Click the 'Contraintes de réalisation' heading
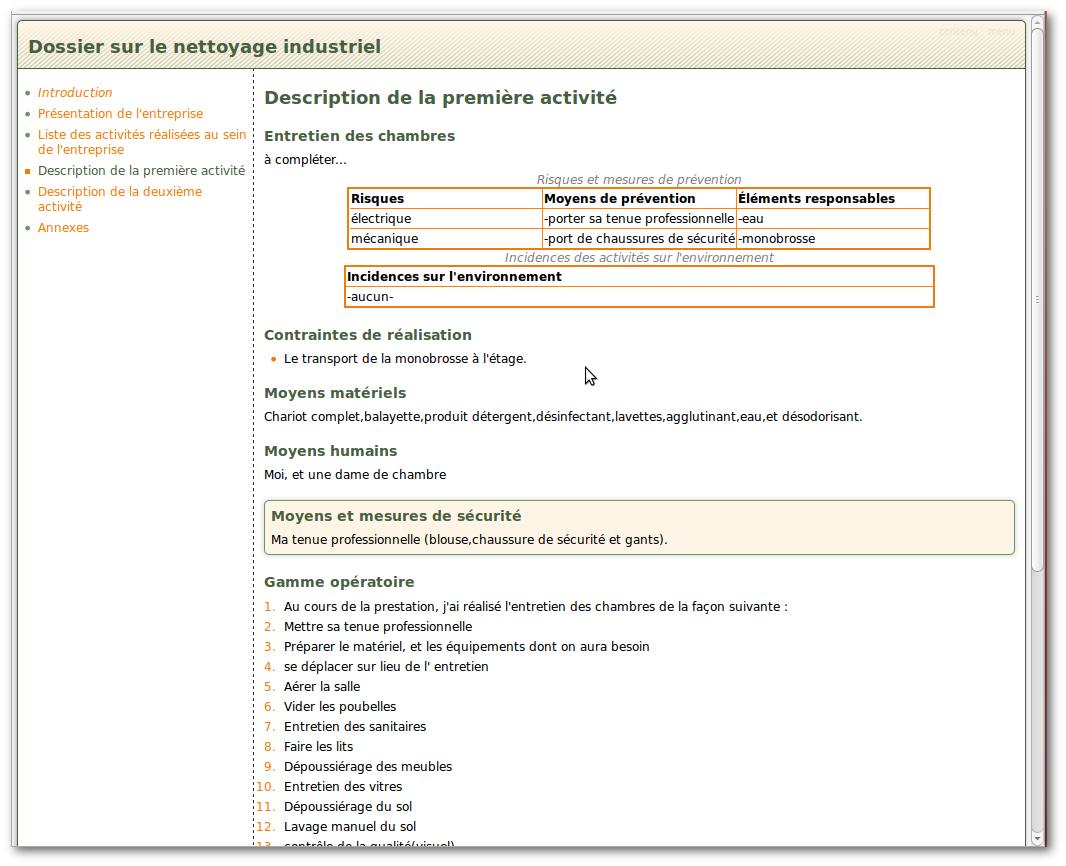 368,335
